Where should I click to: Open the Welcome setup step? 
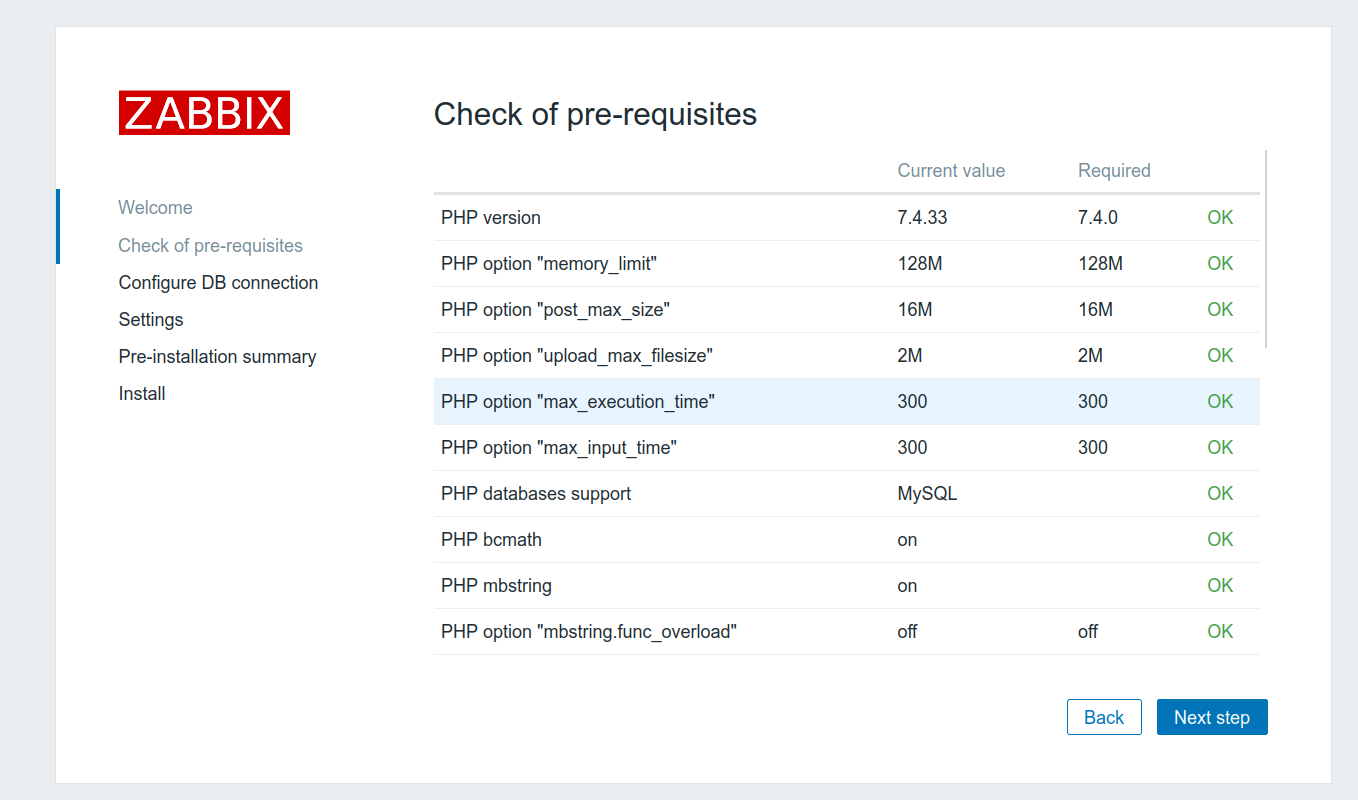point(155,208)
